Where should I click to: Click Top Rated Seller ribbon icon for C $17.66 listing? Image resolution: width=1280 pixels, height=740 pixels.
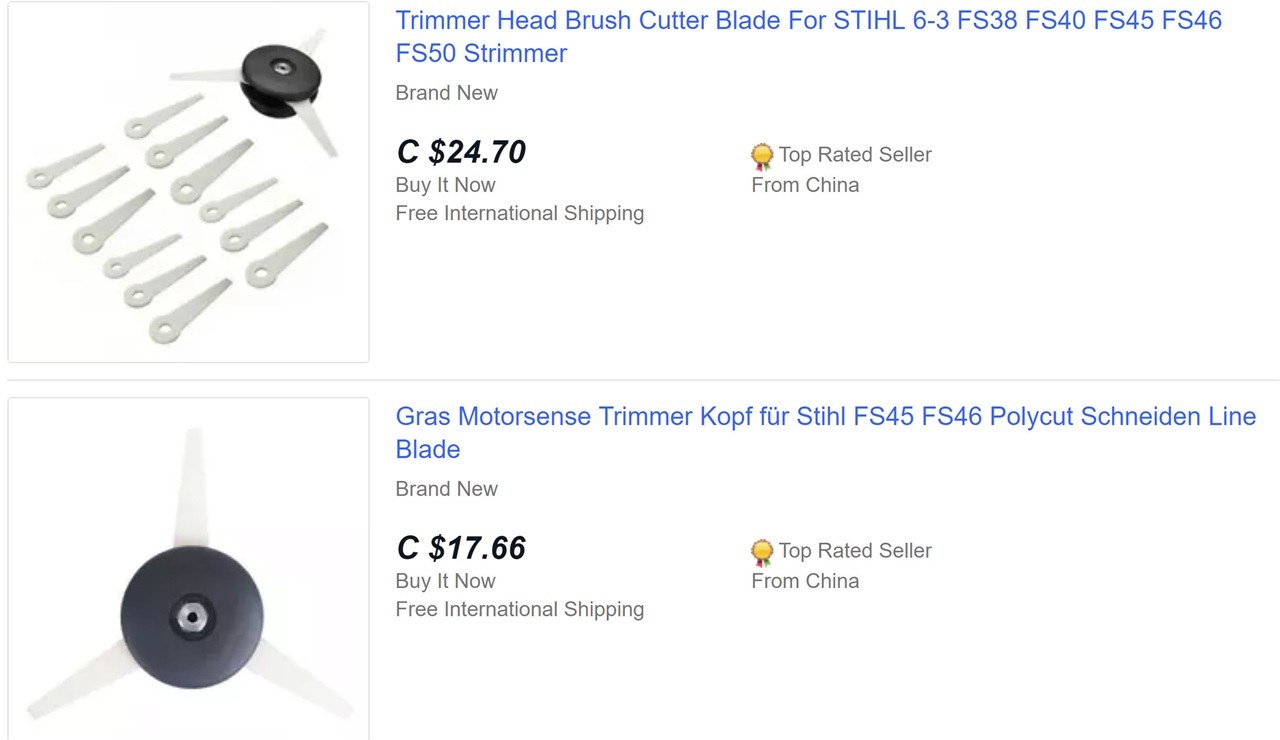coord(762,552)
